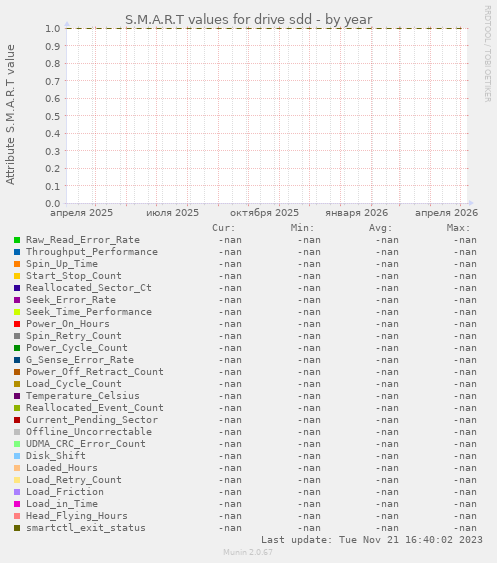Click the RRDTOOL / TOBI OETIKER watermark
The width and height of the screenshot is (497, 563).
[487, 54]
